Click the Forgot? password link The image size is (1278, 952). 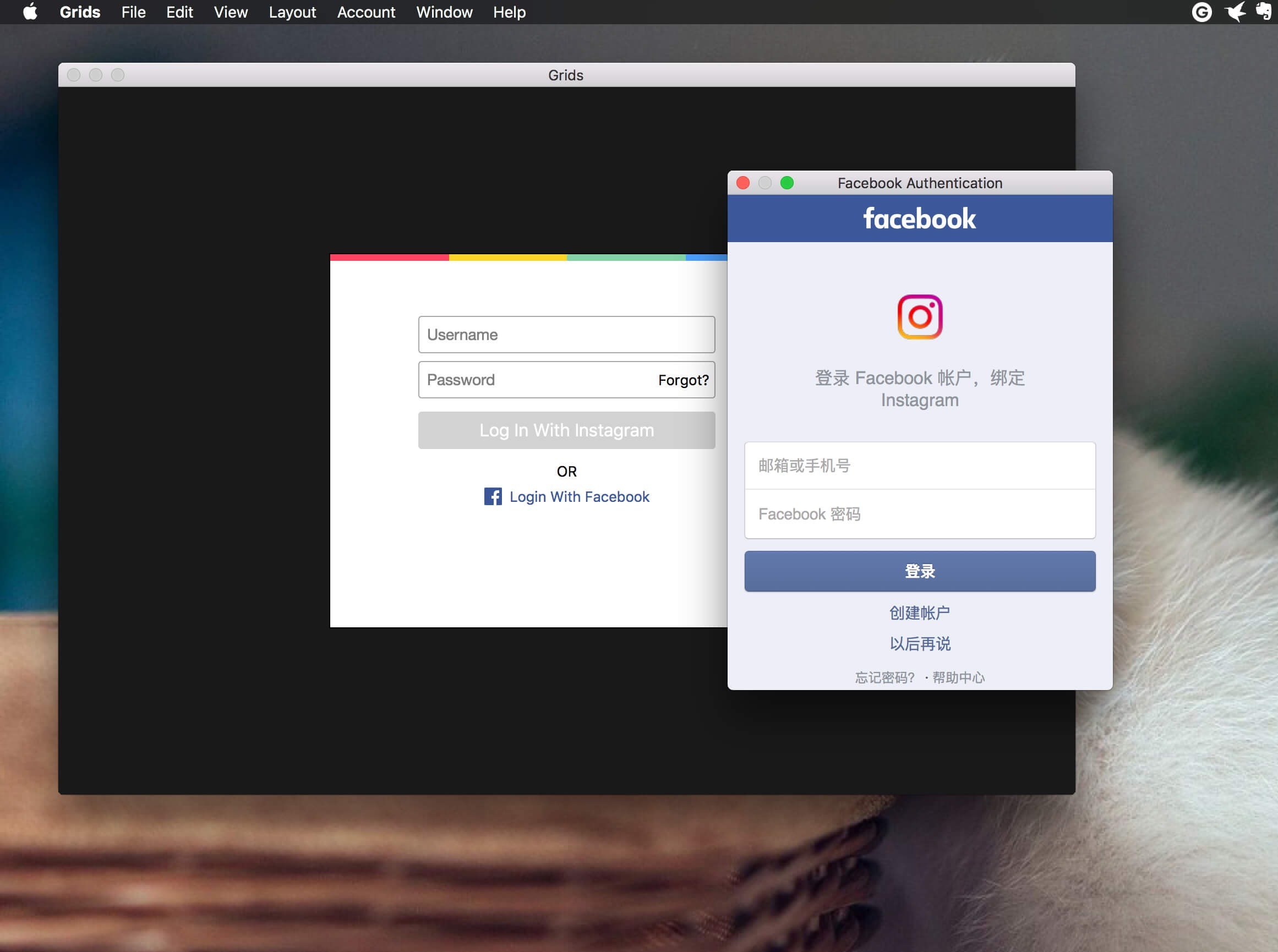(x=683, y=380)
